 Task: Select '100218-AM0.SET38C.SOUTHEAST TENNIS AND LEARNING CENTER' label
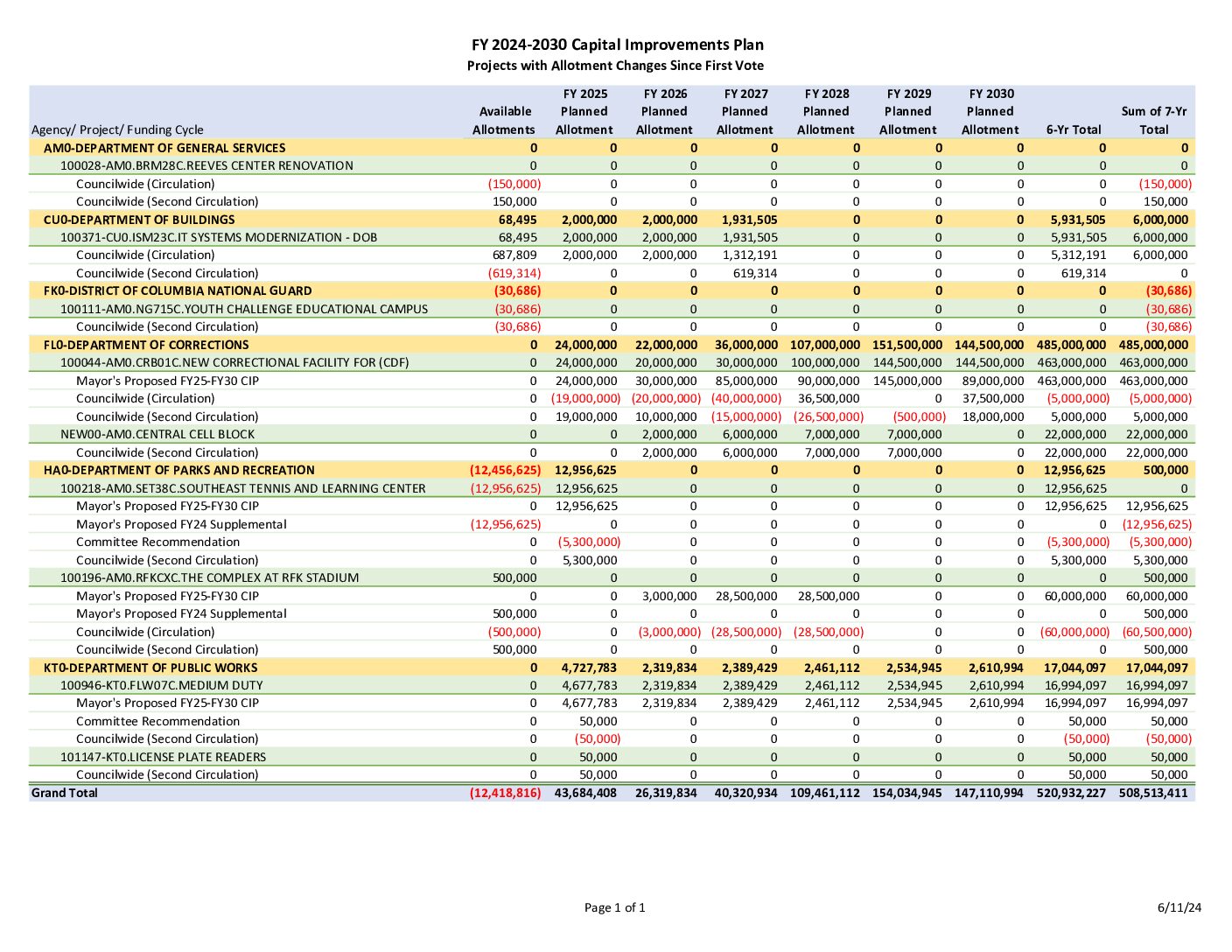pos(243,488)
